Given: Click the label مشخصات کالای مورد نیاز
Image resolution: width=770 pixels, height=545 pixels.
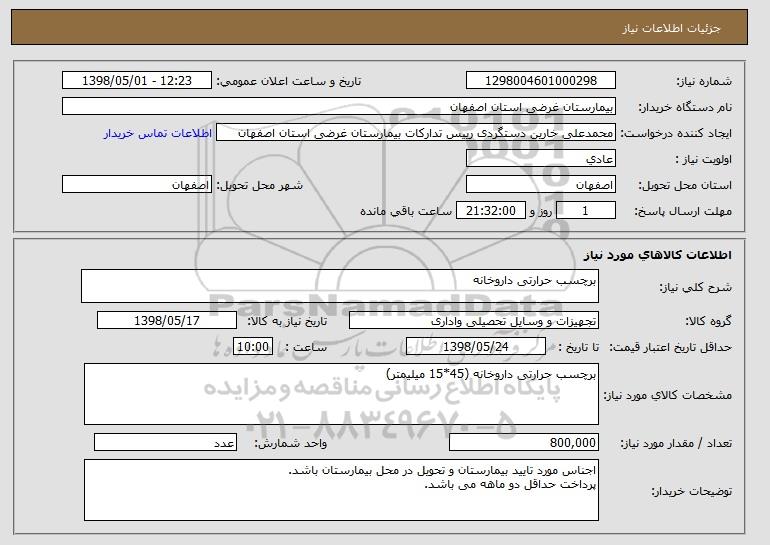Looking at the screenshot, I should point(667,395).
